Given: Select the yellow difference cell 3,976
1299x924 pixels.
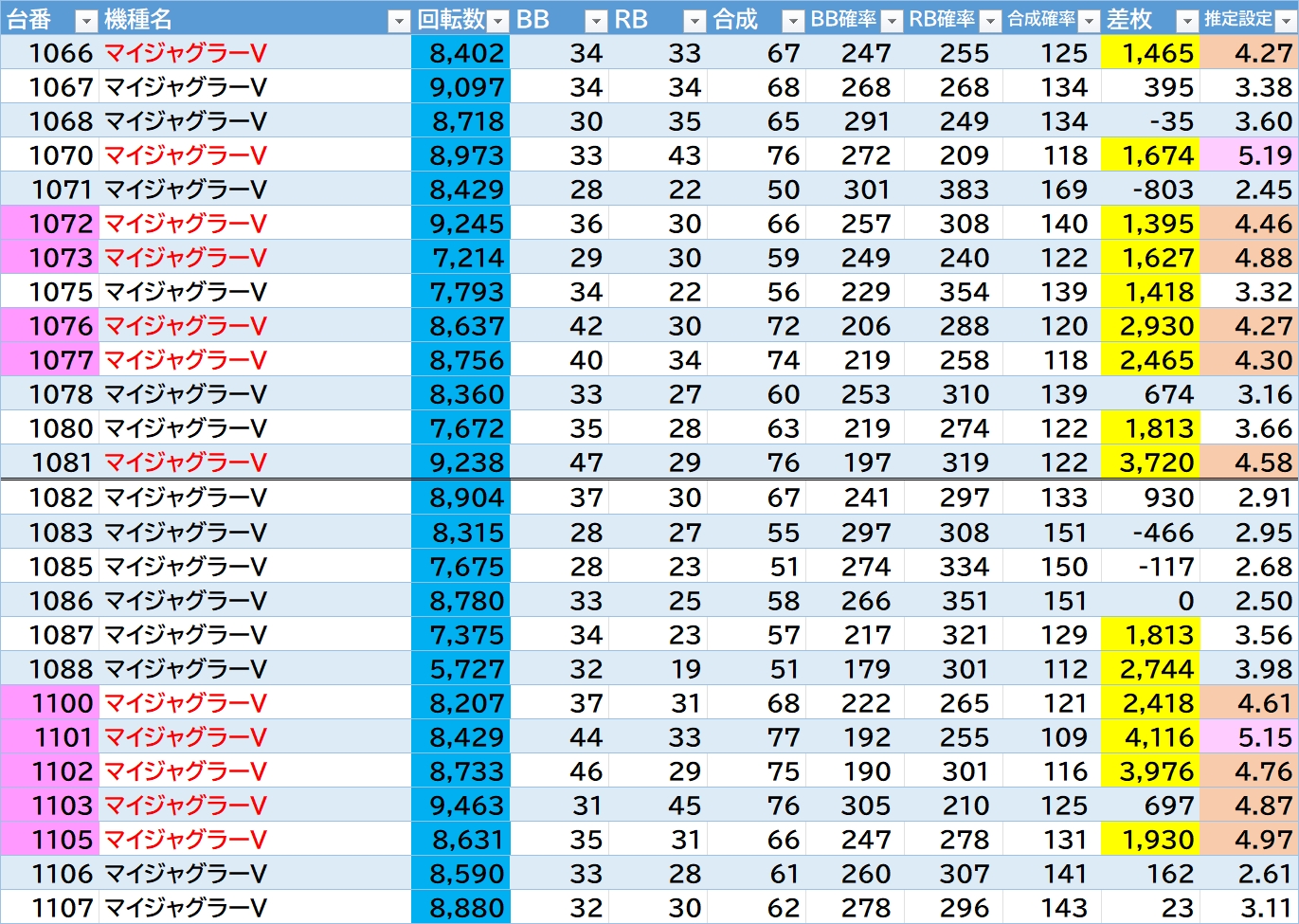Looking at the screenshot, I should tap(1150, 771).
